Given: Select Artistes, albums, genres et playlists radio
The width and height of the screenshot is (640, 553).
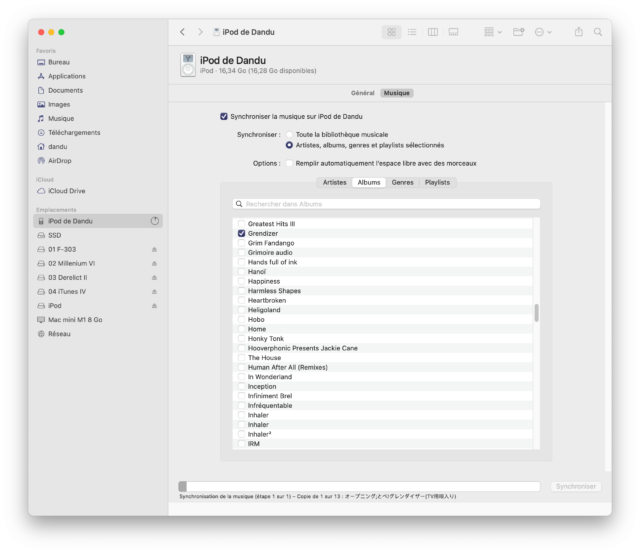Looking at the screenshot, I should 289,145.
